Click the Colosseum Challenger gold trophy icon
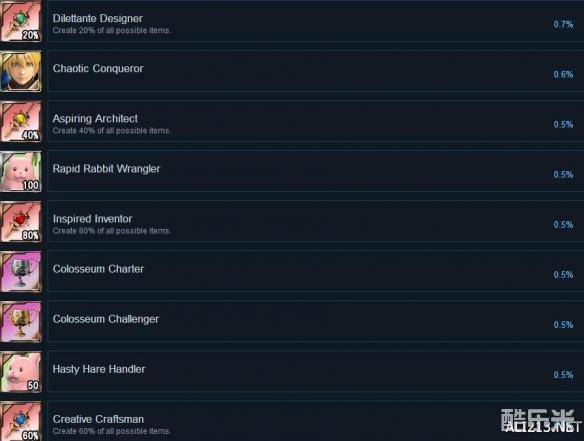 [21, 321]
